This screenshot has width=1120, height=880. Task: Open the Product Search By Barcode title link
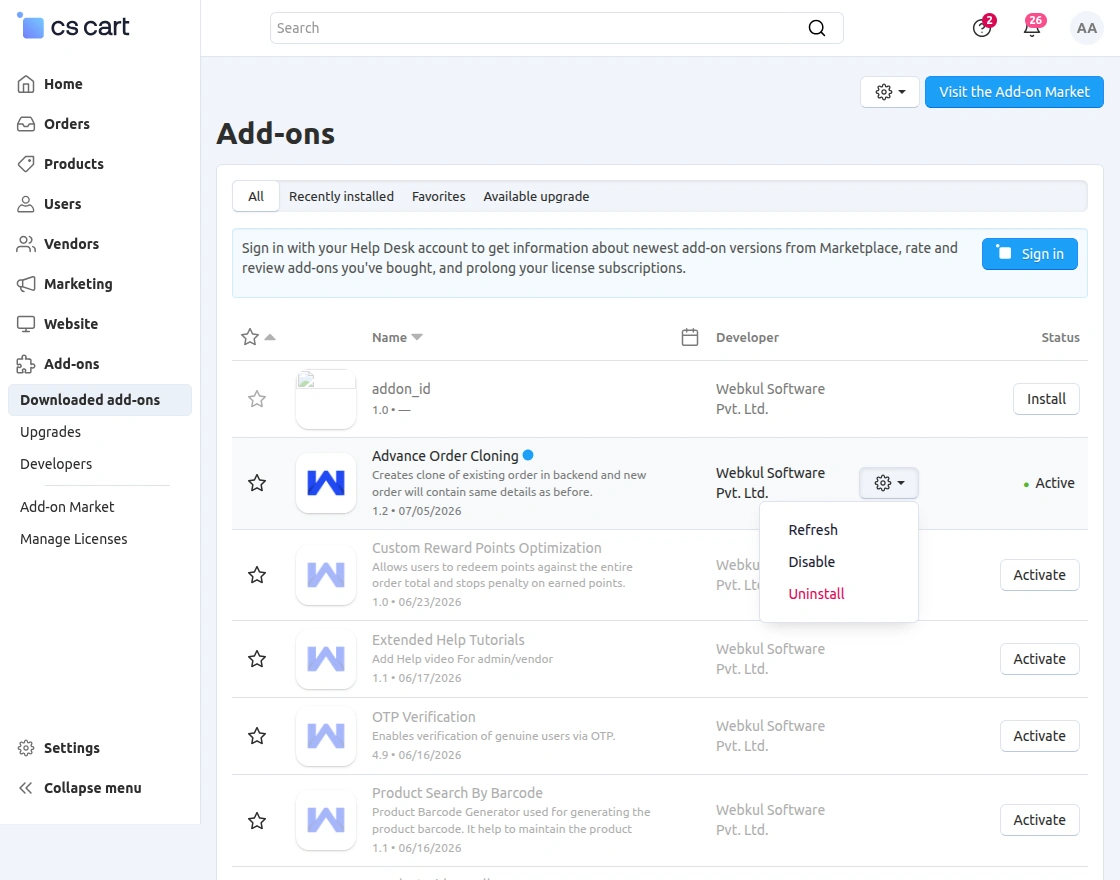[x=457, y=793]
